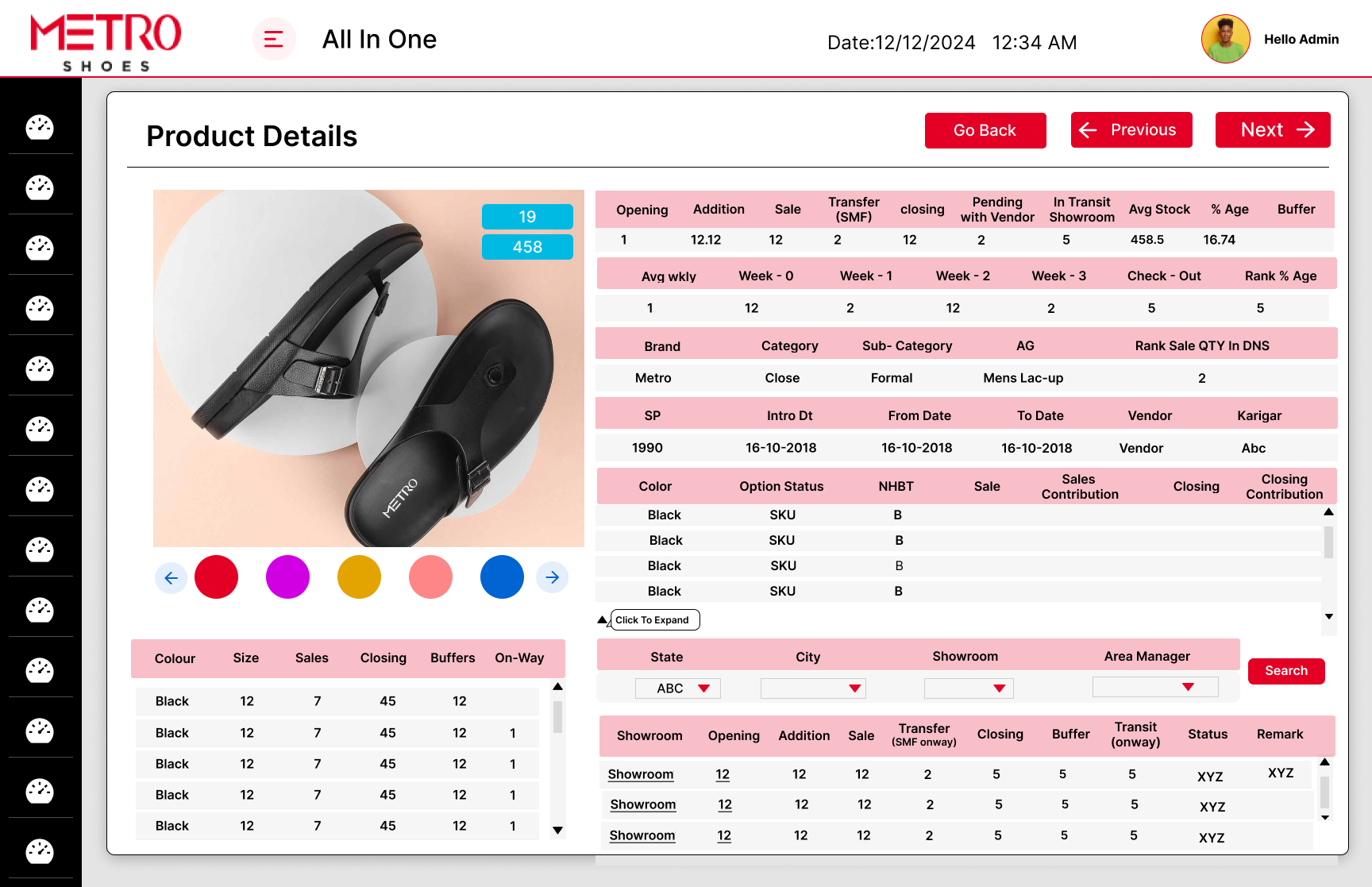Click the Click To Expand control
The height and width of the screenshot is (887, 1372).
pyautogui.click(x=653, y=620)
